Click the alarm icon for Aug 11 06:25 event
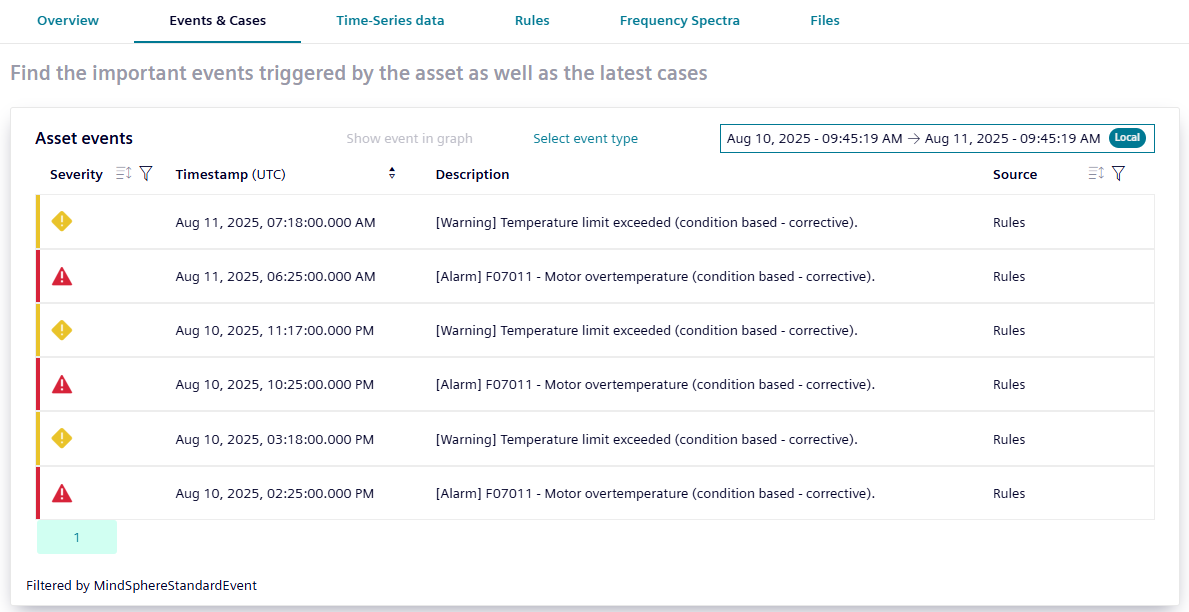The width and height of the screenshot is (1189, 612). 62,277
